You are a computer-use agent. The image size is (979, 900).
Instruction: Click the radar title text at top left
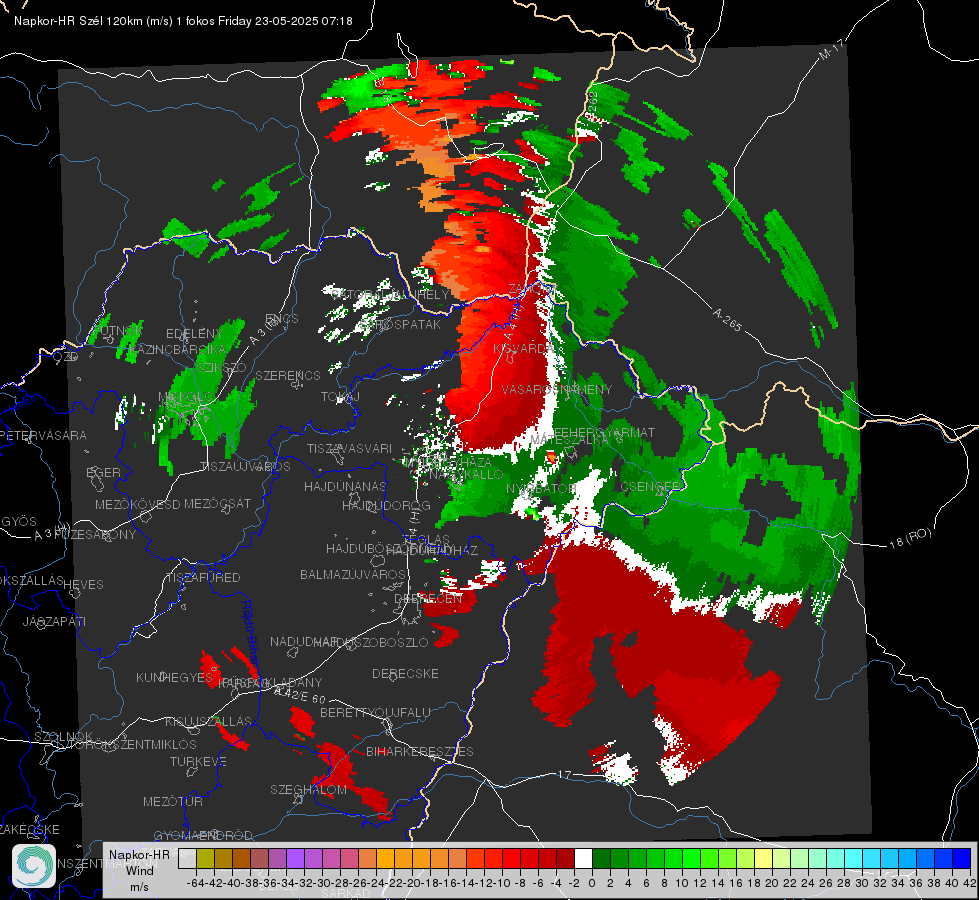[183, 21]
